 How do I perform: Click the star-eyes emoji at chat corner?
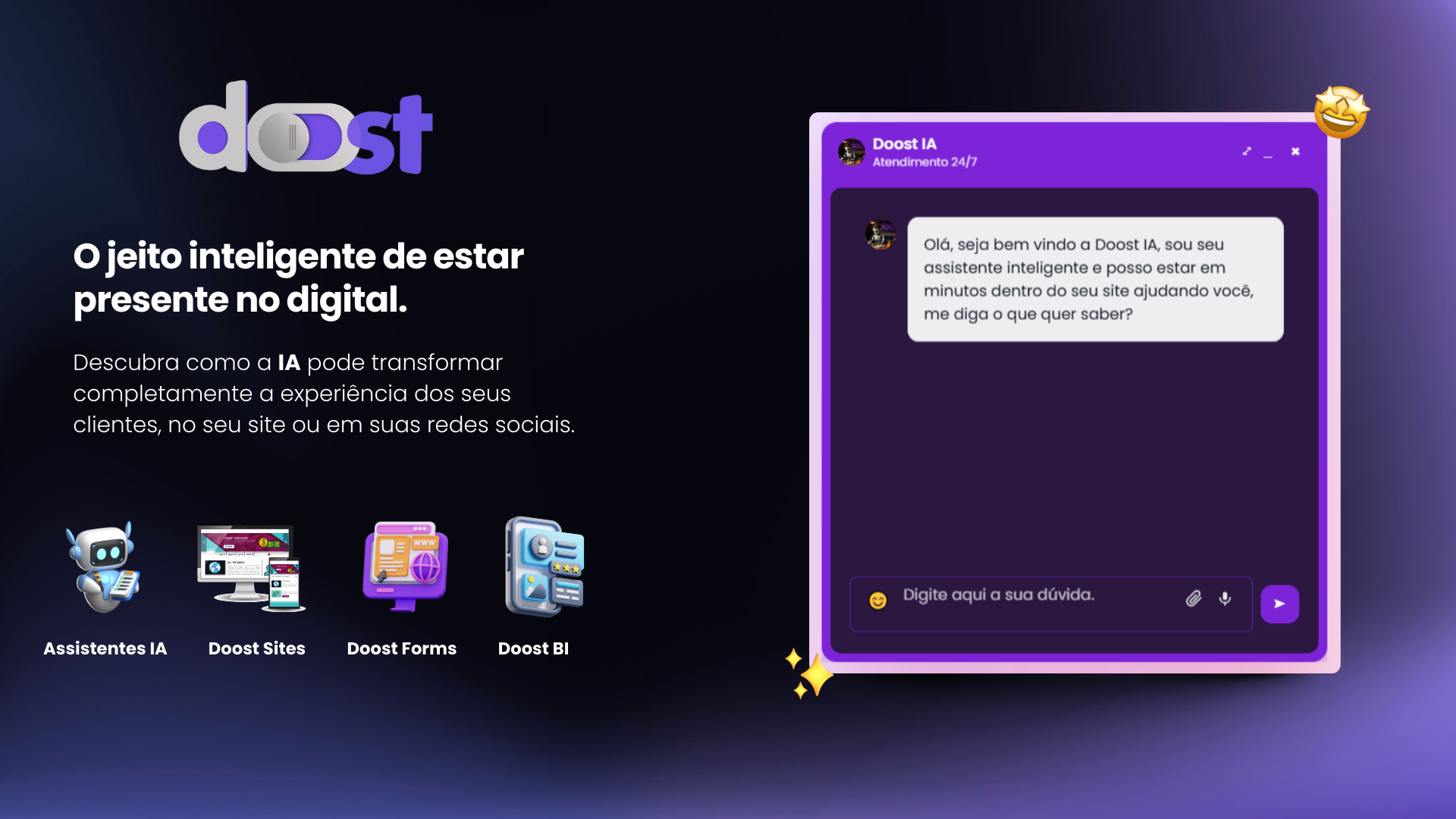[1341, 112]
